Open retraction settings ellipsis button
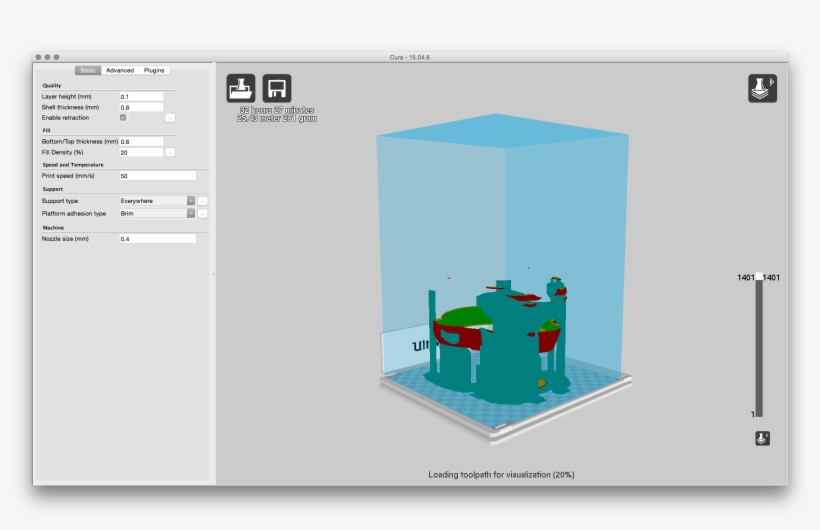The height and width of the screenshot is (530, 820). tap(170, 118)
